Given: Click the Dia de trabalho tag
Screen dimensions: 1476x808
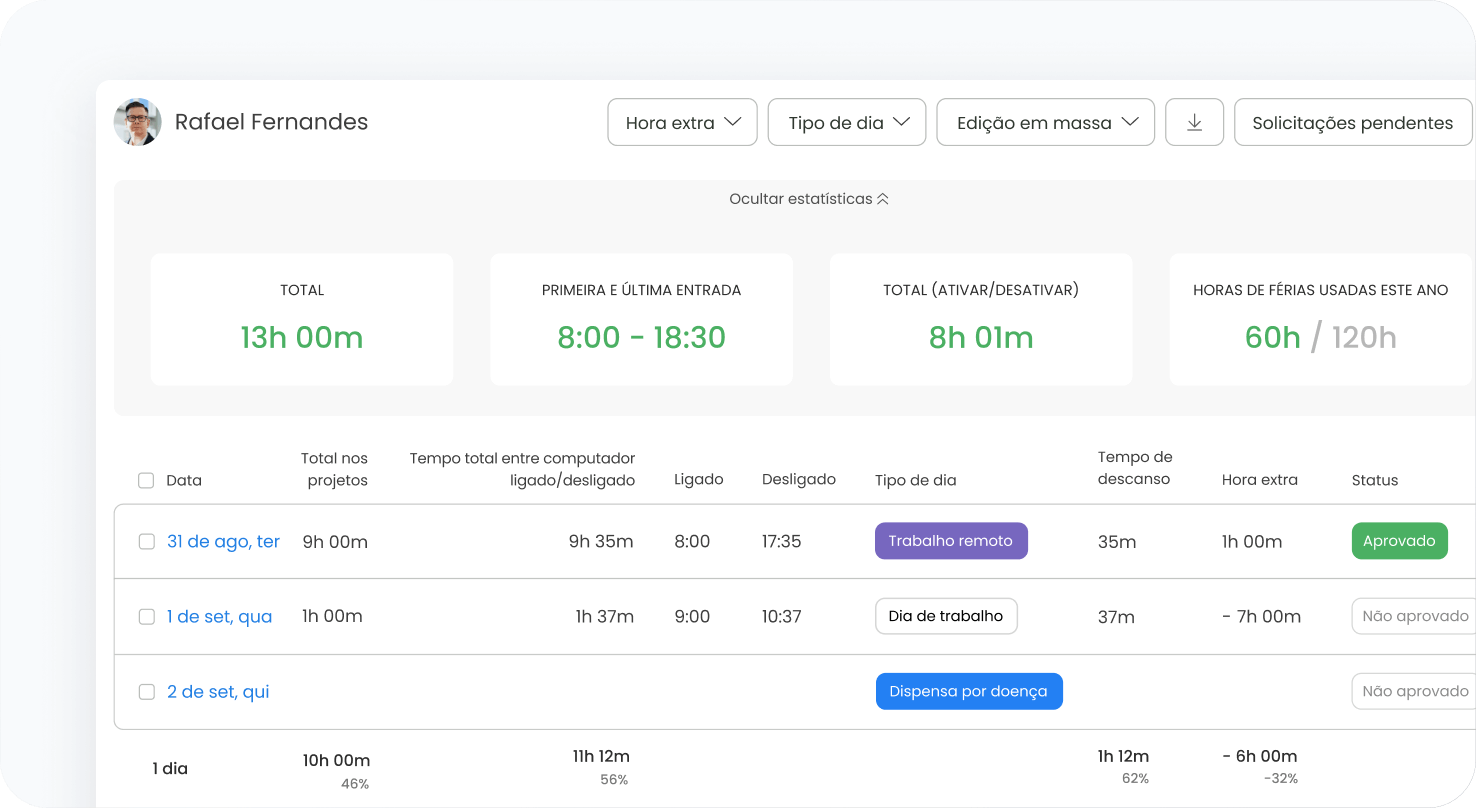Looking at the screenshot, I should 945,616.
